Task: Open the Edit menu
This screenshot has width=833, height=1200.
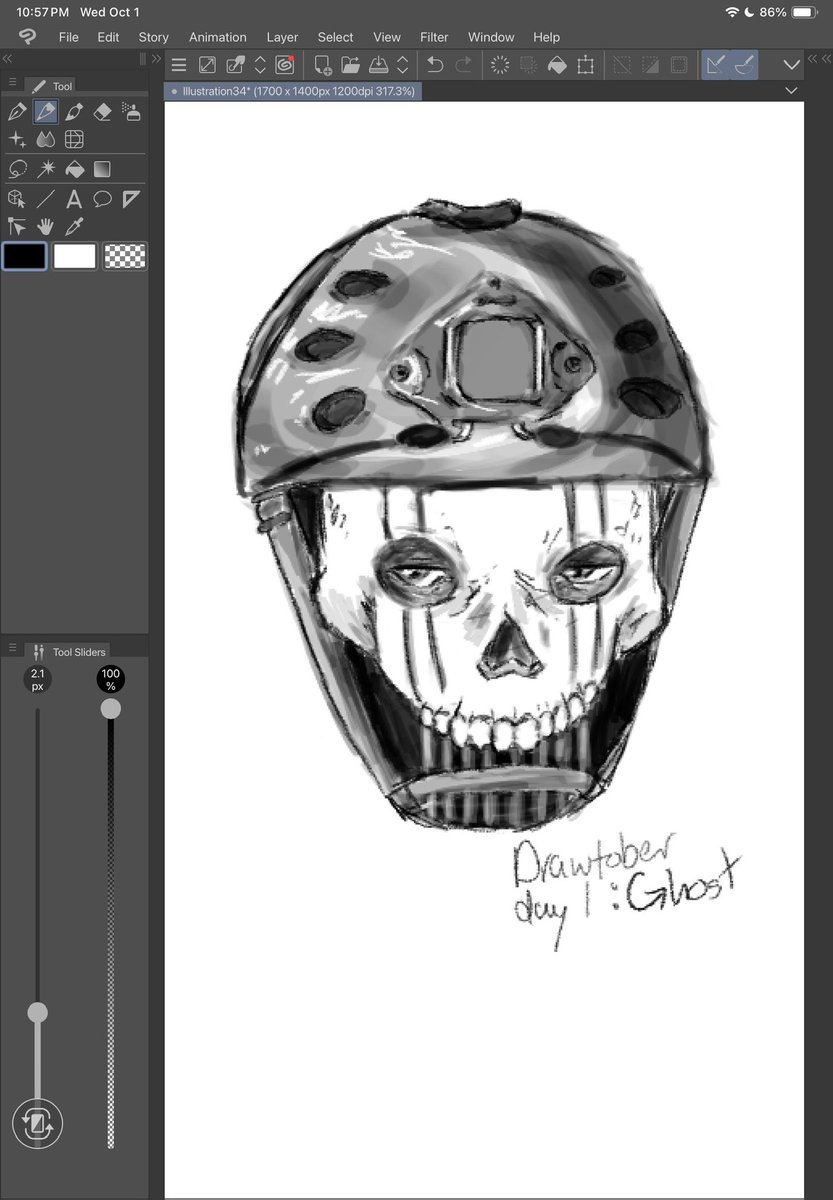Action: 108,37
